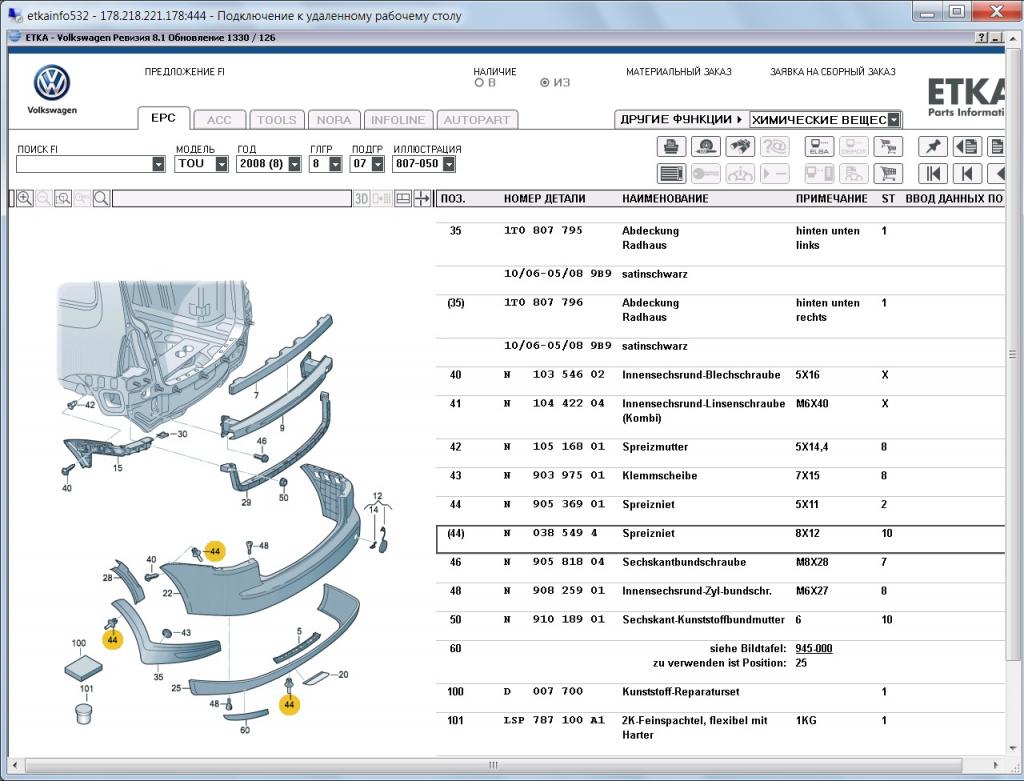The image size is (1024, 781).
Task: Open the AUTOPART tab
Action: coord(477,120)
